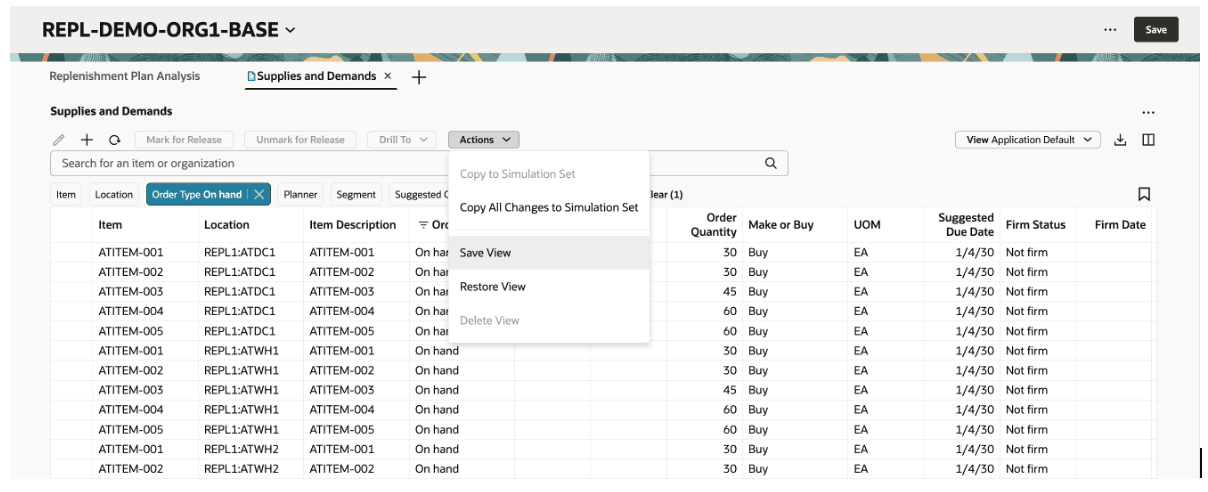The image size is (1208, 492).
Task: Open the View Application Default dropdown
Action: (x=1027, y=140)
